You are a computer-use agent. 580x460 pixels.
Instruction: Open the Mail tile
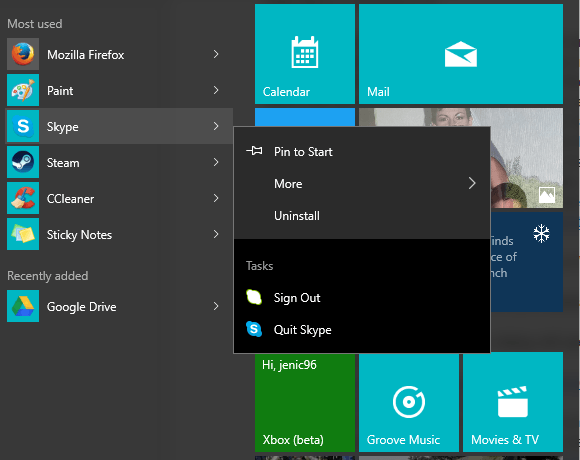461,54
